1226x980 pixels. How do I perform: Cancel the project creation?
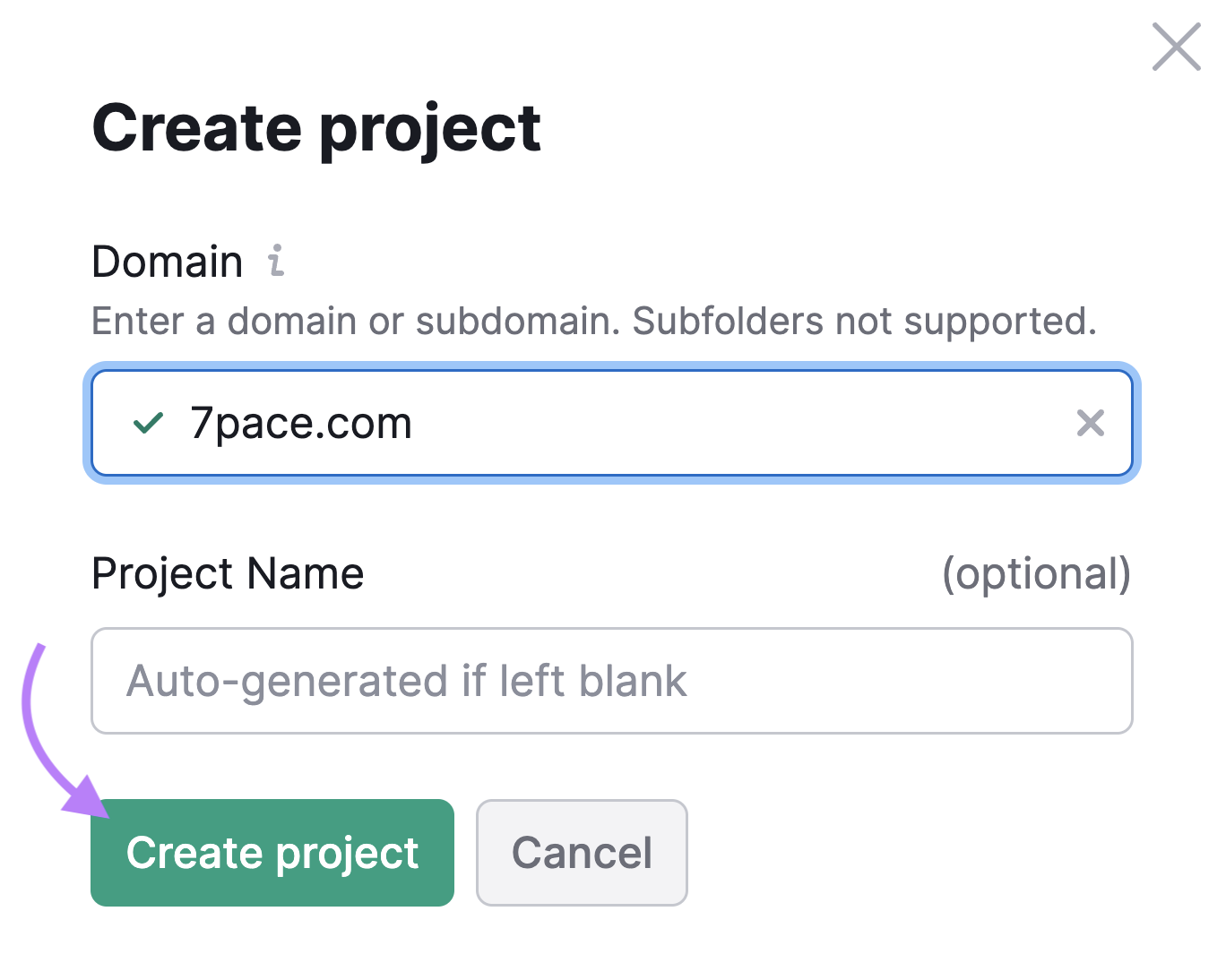581,852
